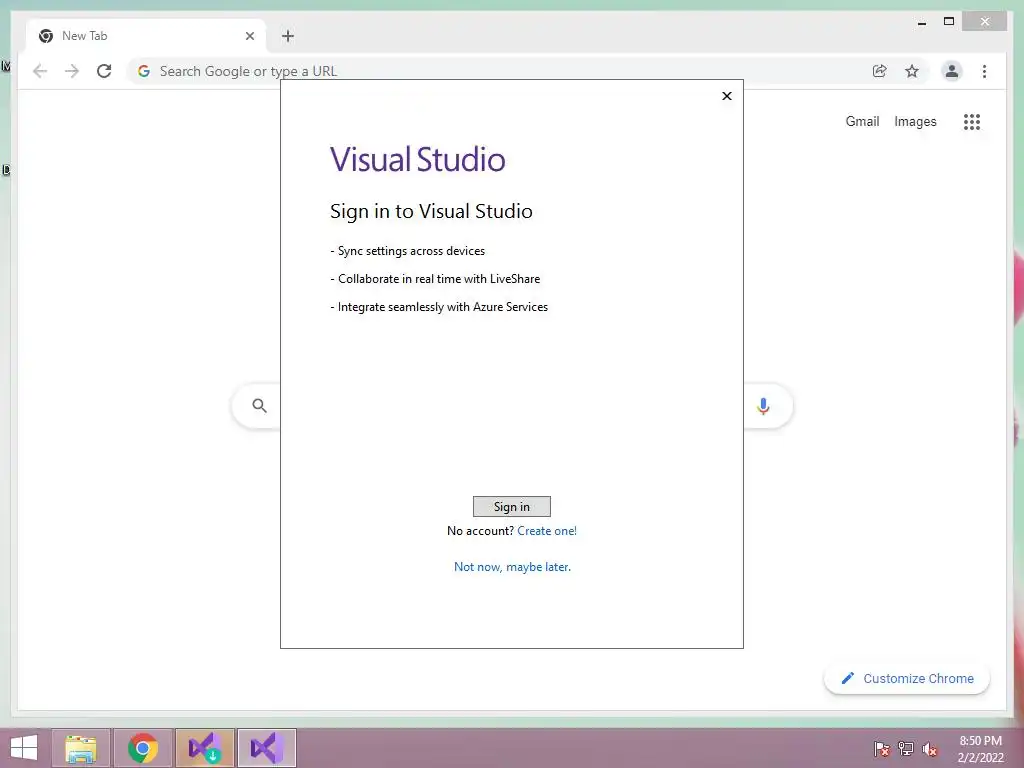The width and height of the screenshot is (1024, 768).
Task: Switch to Visual Studio taskbar icon
Action: click(266, 748)
